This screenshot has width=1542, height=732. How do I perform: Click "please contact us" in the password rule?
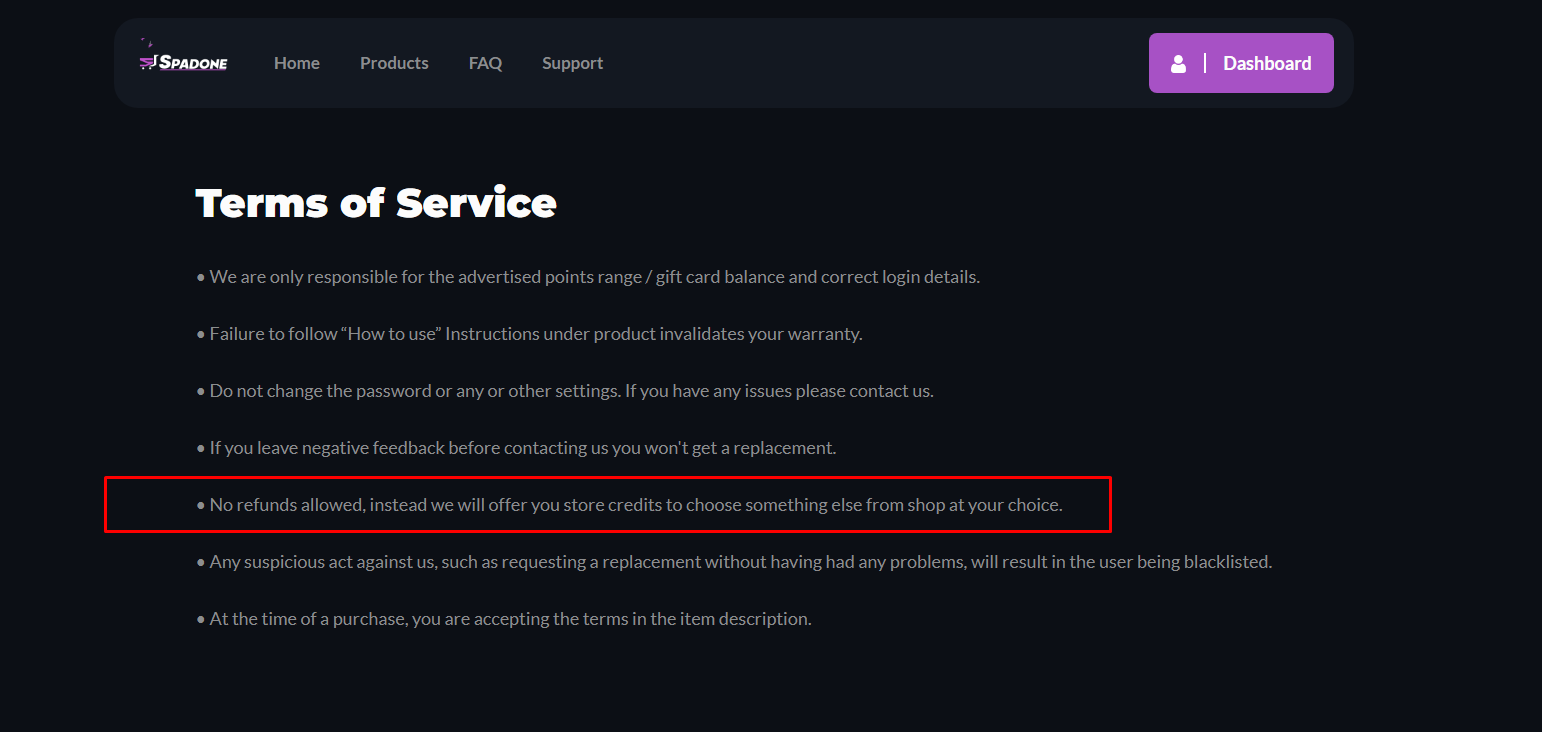tap(864, 391)
